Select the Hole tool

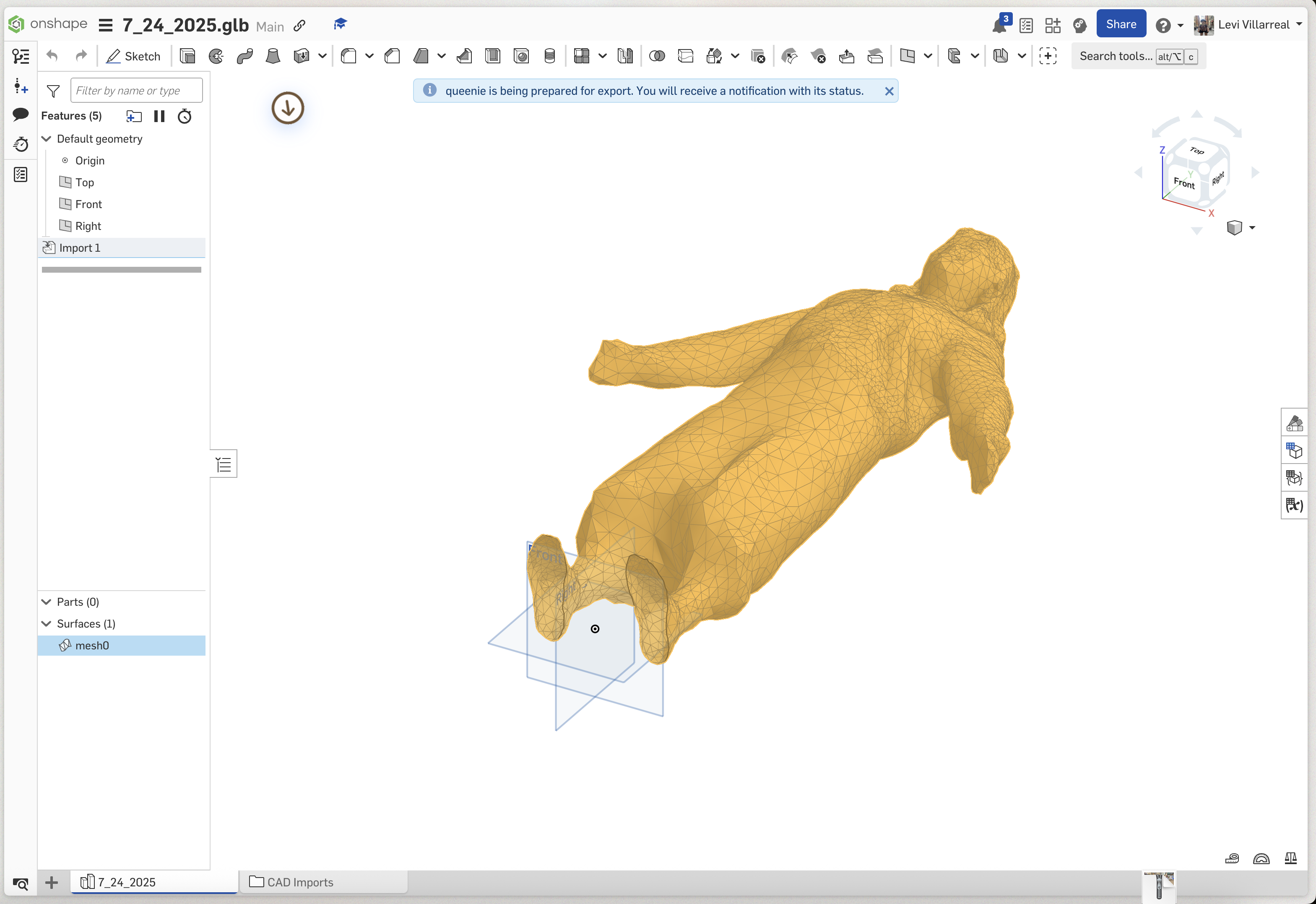click(x=521, y=56)
